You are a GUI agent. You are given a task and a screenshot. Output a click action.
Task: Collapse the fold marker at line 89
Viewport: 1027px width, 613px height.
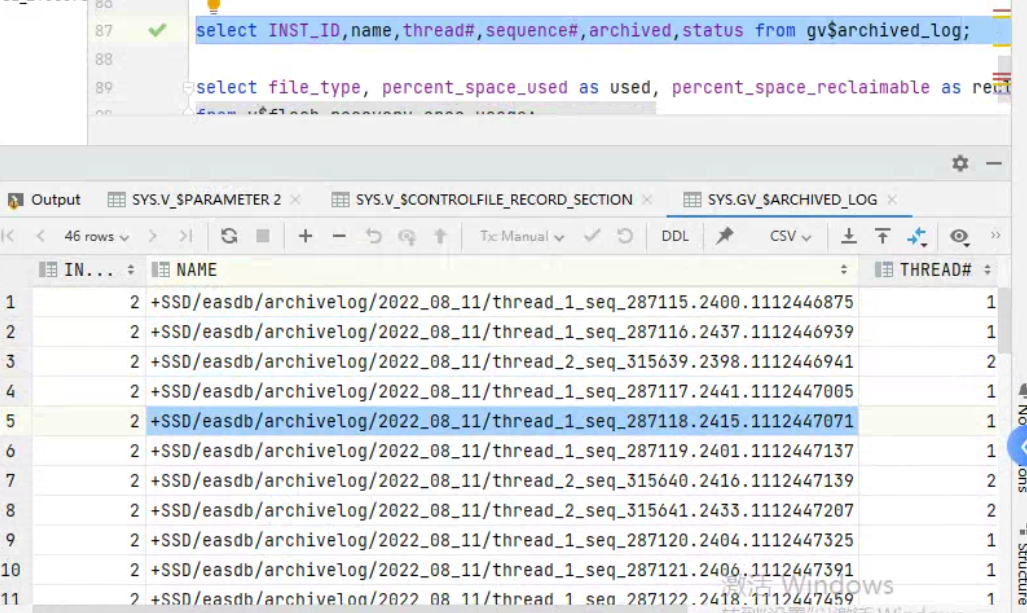pos(188,87)
